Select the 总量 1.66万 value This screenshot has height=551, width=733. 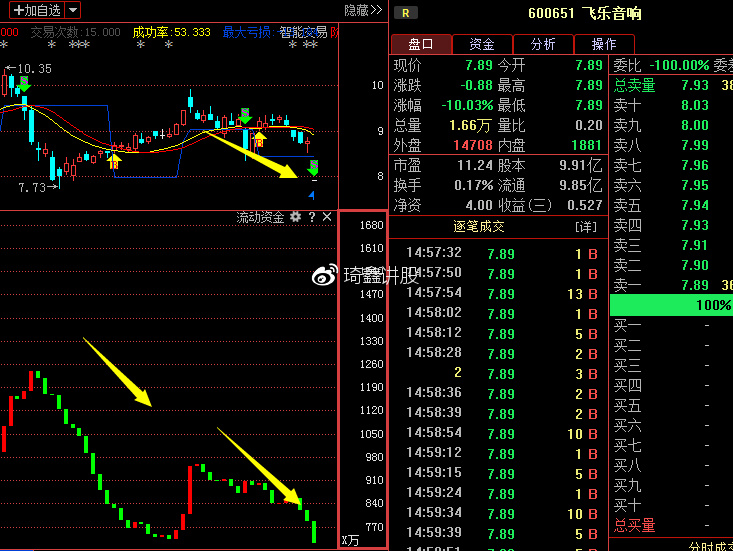tap(470, 125)
